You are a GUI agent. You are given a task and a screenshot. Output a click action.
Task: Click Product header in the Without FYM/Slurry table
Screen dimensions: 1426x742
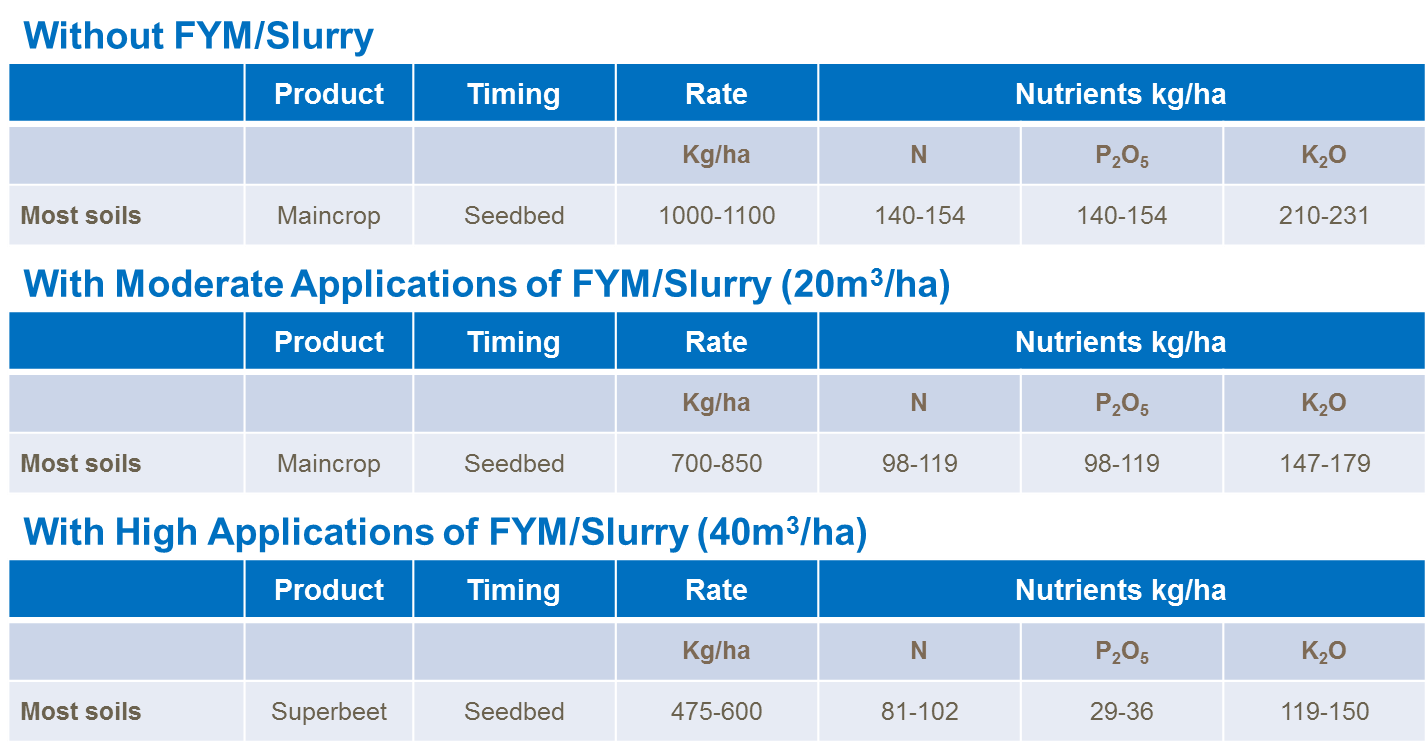point(329,94)
